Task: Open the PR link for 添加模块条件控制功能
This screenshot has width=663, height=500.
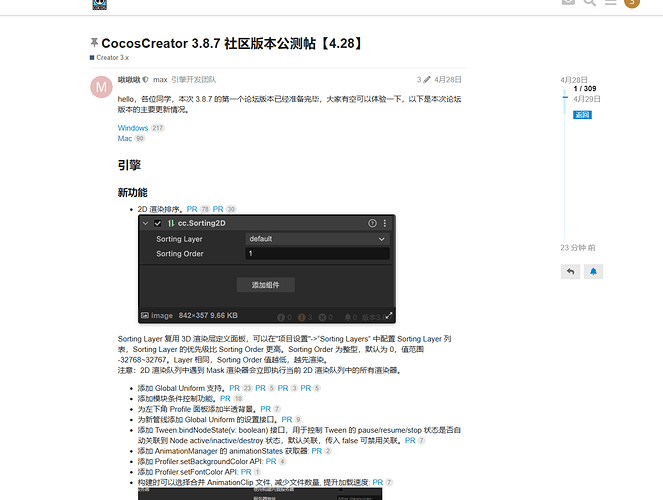Action: pyautogui.click(x=225, y=399)
